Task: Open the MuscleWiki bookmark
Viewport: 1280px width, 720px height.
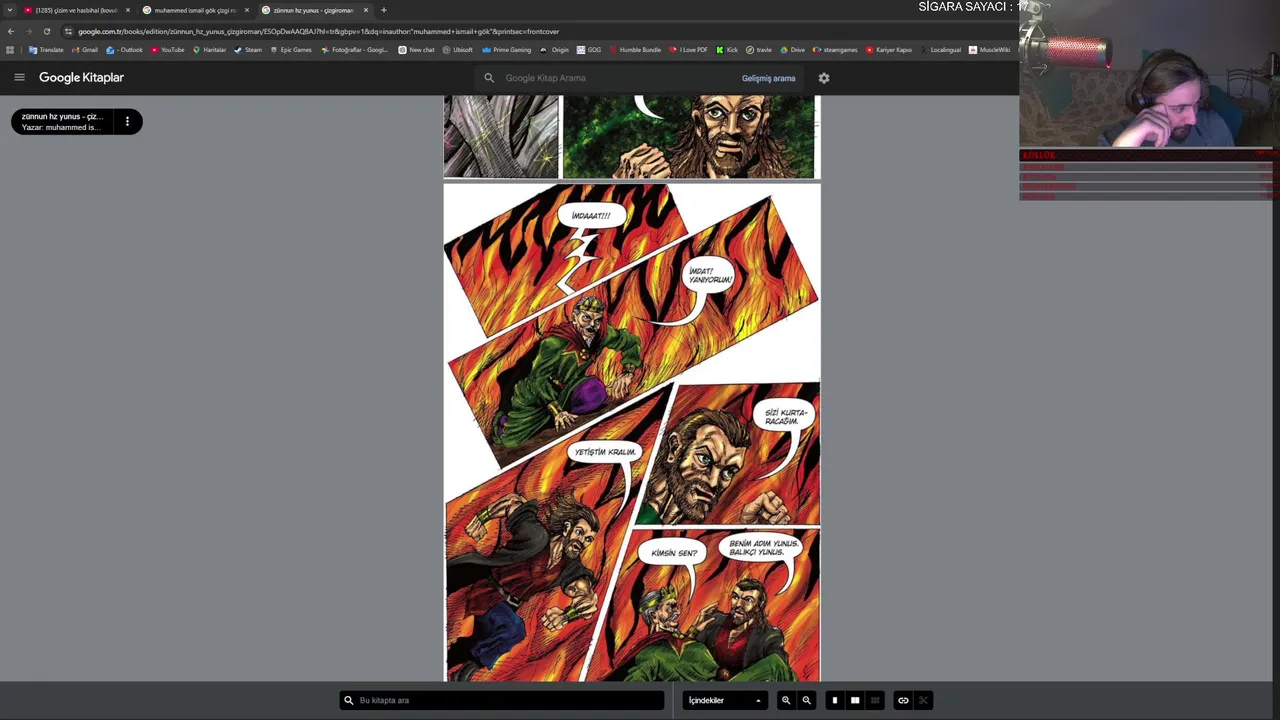Action: tap(989, 50)
